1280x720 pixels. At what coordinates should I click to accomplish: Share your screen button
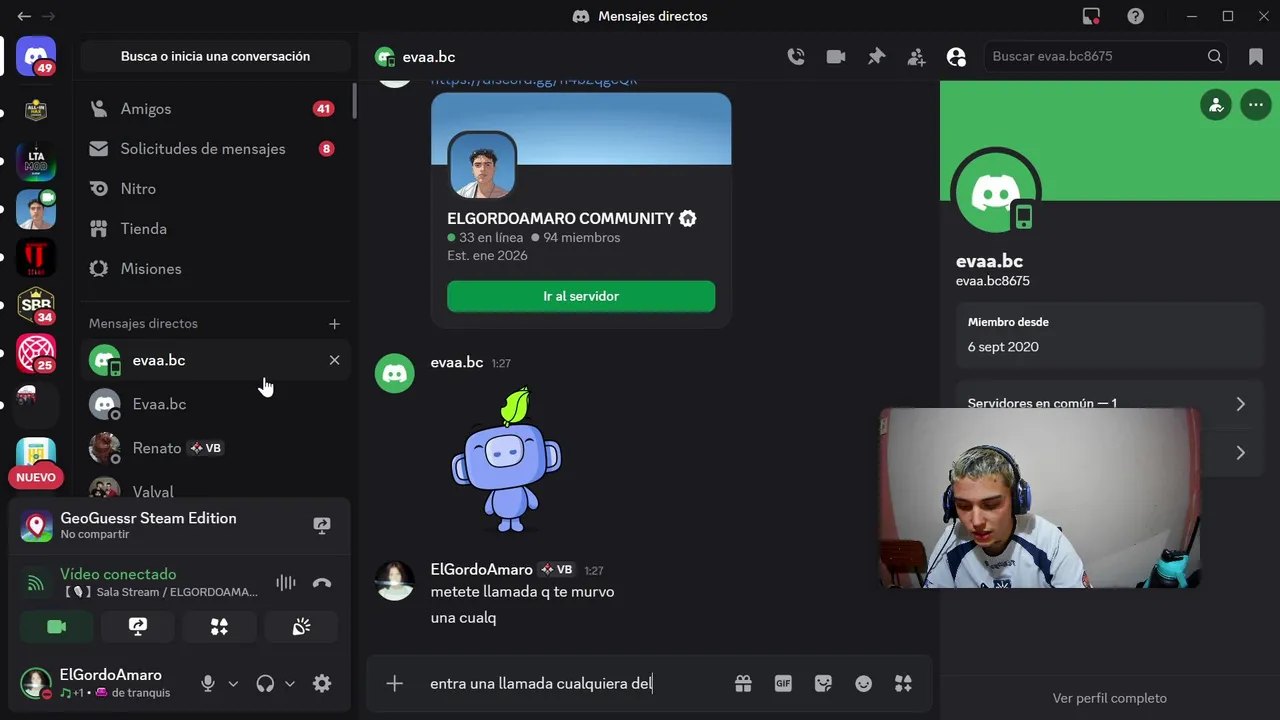pyautogui.click(x=138, y=627)
